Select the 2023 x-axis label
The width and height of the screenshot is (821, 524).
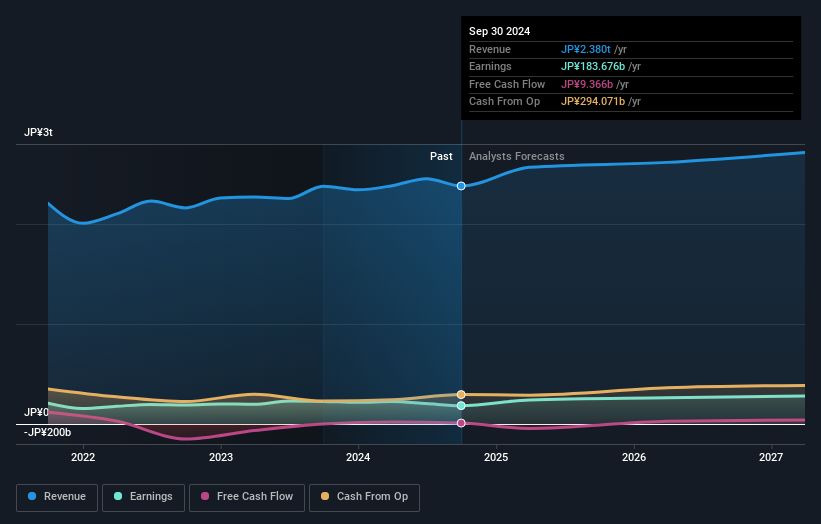coord(221,458)
